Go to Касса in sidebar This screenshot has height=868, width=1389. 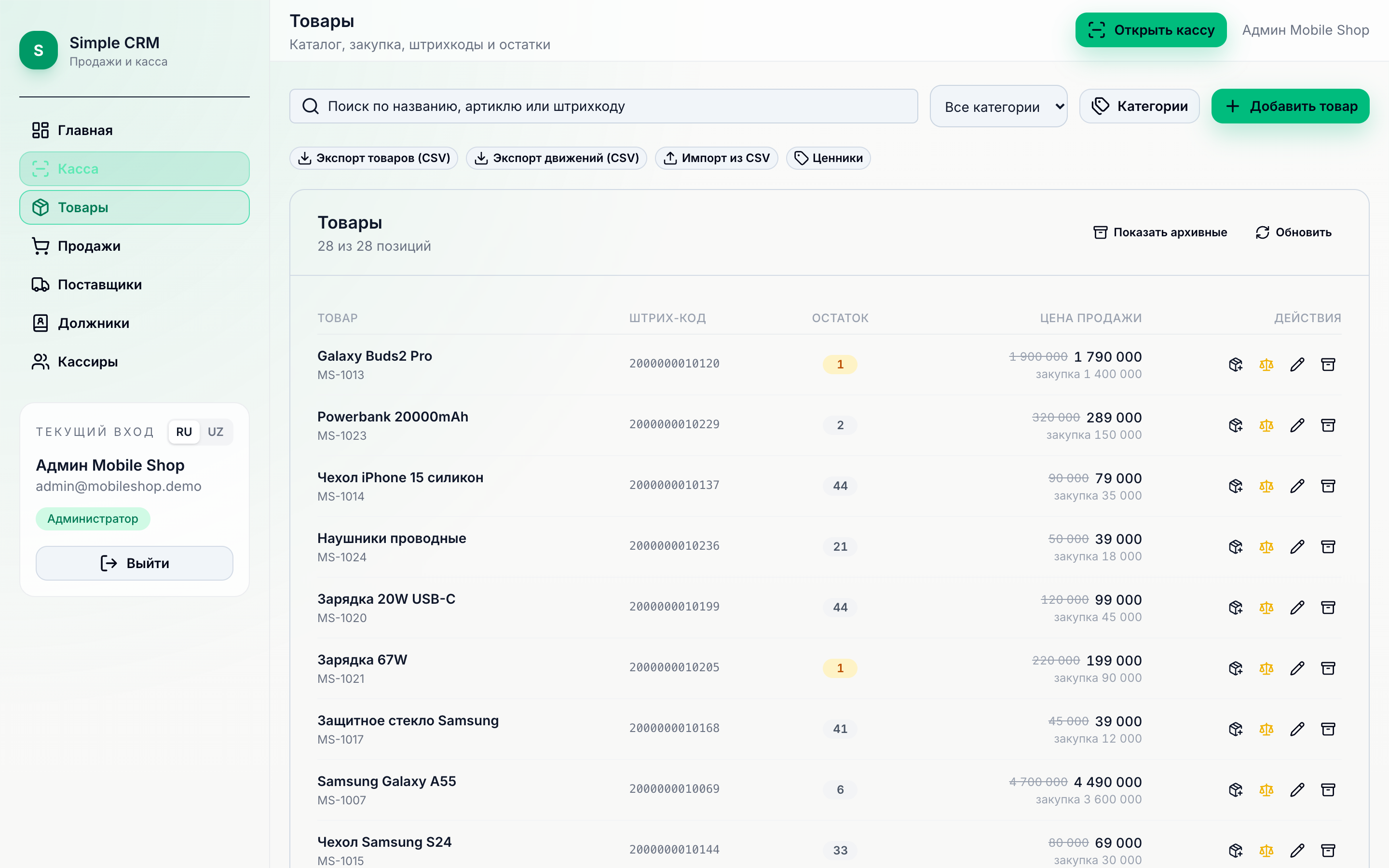tap(134, 169)
